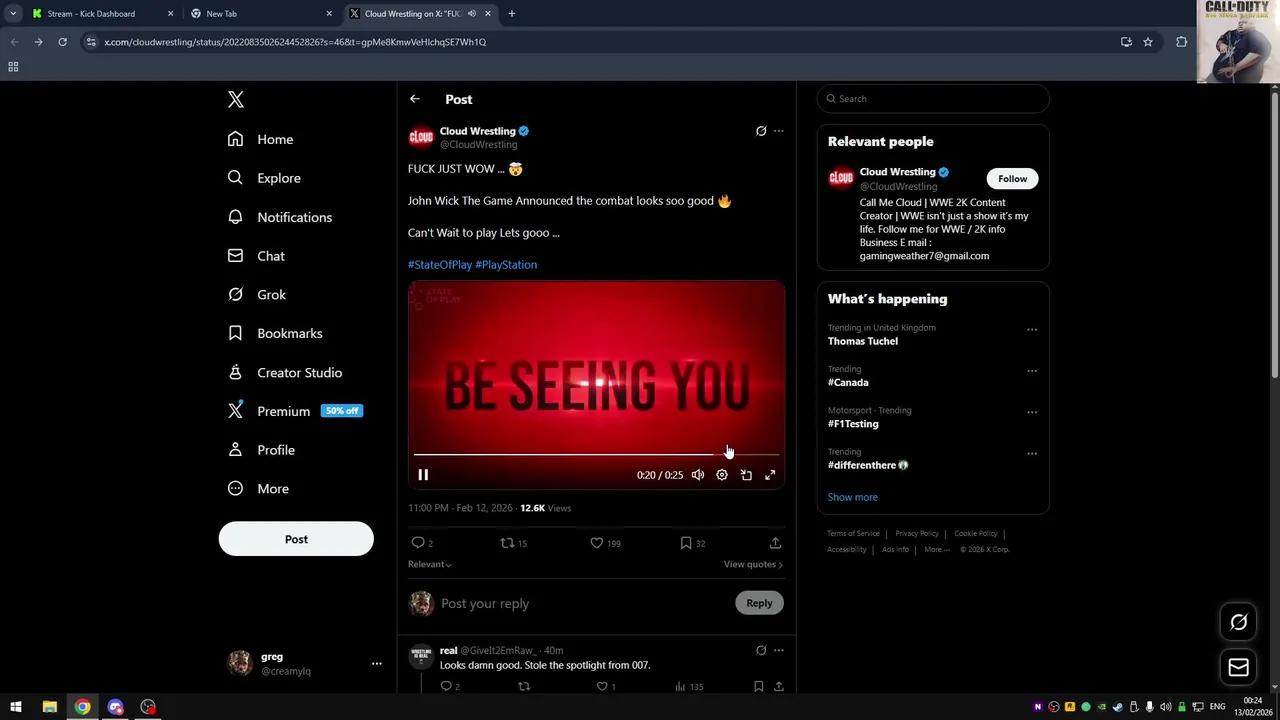Click the share icon under the post
Image resolution: width=1280 pixels, height=720 pixels.
pyautogui.click(x=775, y=543)
